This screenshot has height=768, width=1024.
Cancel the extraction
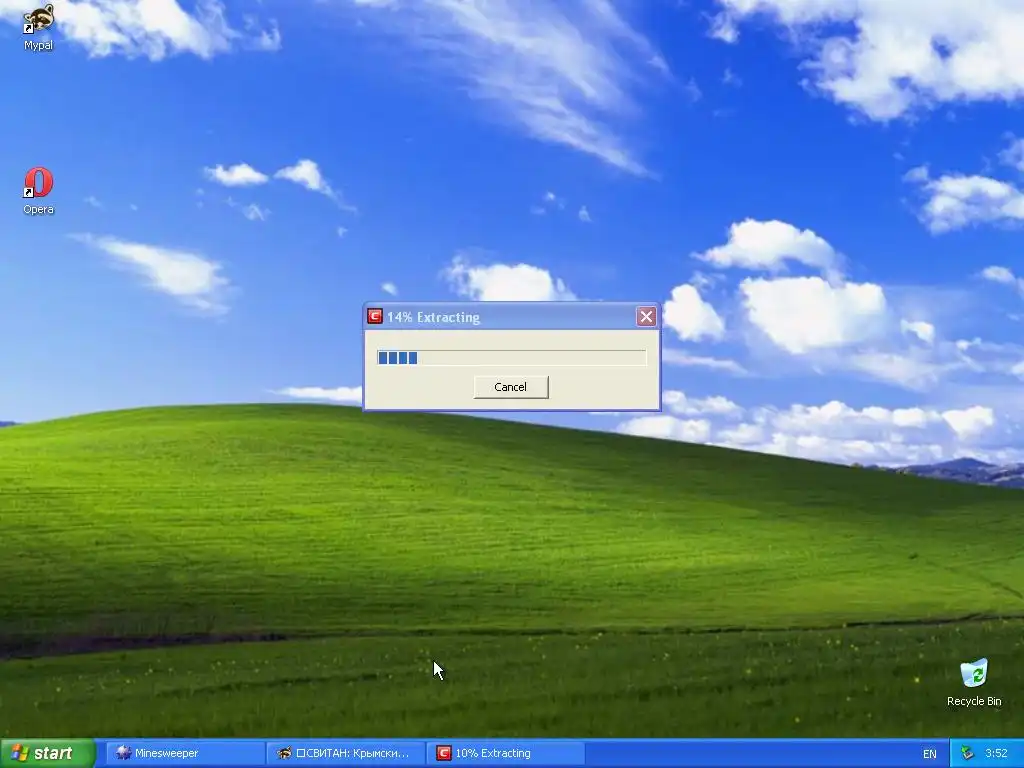(x=511, y=387)
